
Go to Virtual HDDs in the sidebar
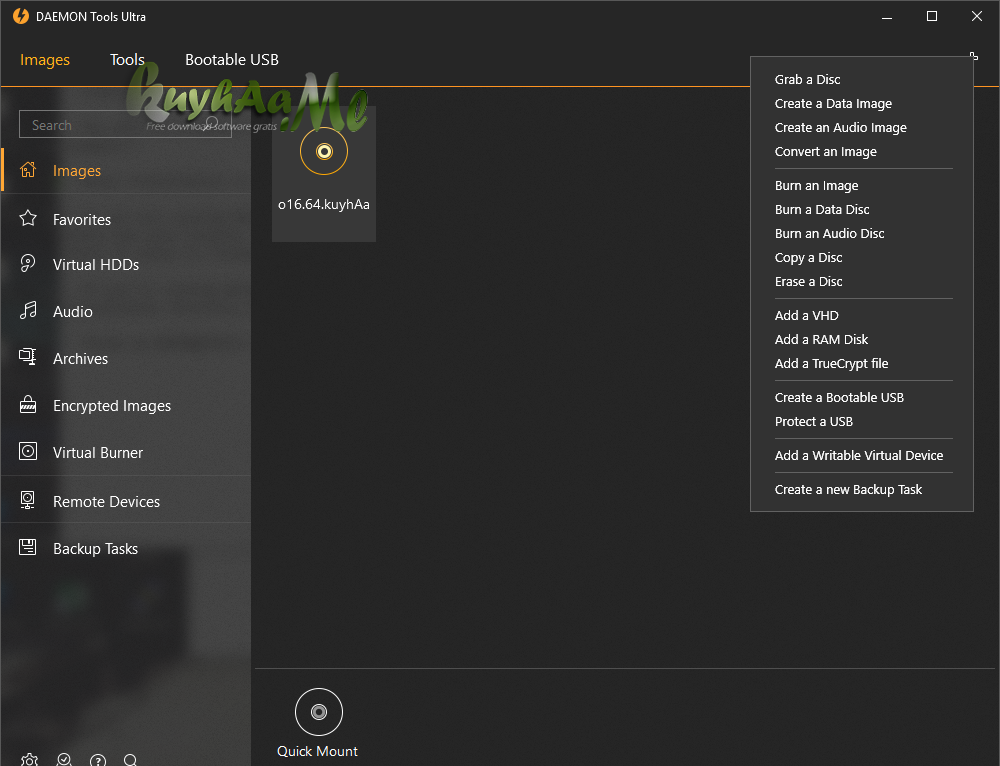click(126, 265)
